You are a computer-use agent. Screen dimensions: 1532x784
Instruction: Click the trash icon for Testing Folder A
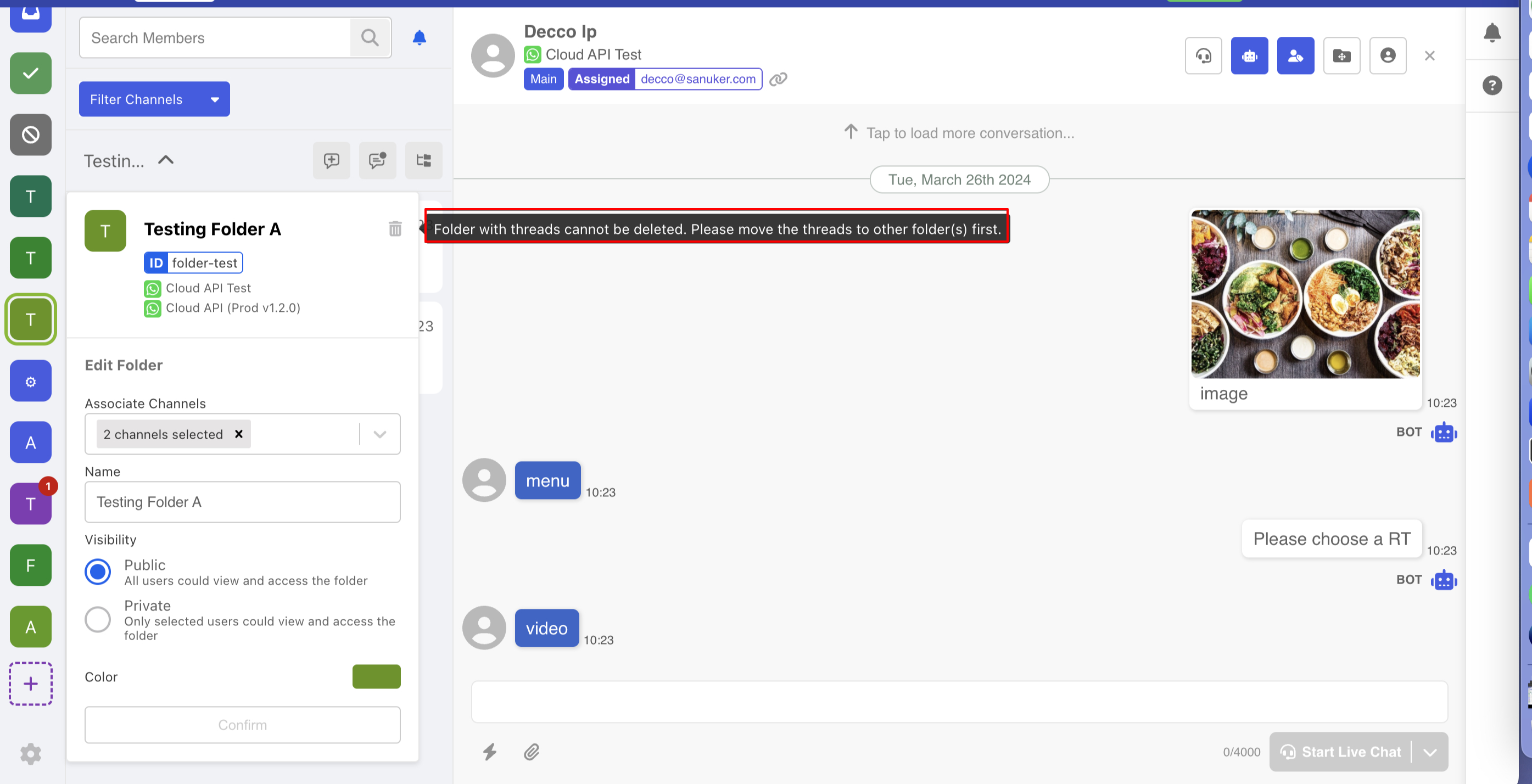click(395, 228)
